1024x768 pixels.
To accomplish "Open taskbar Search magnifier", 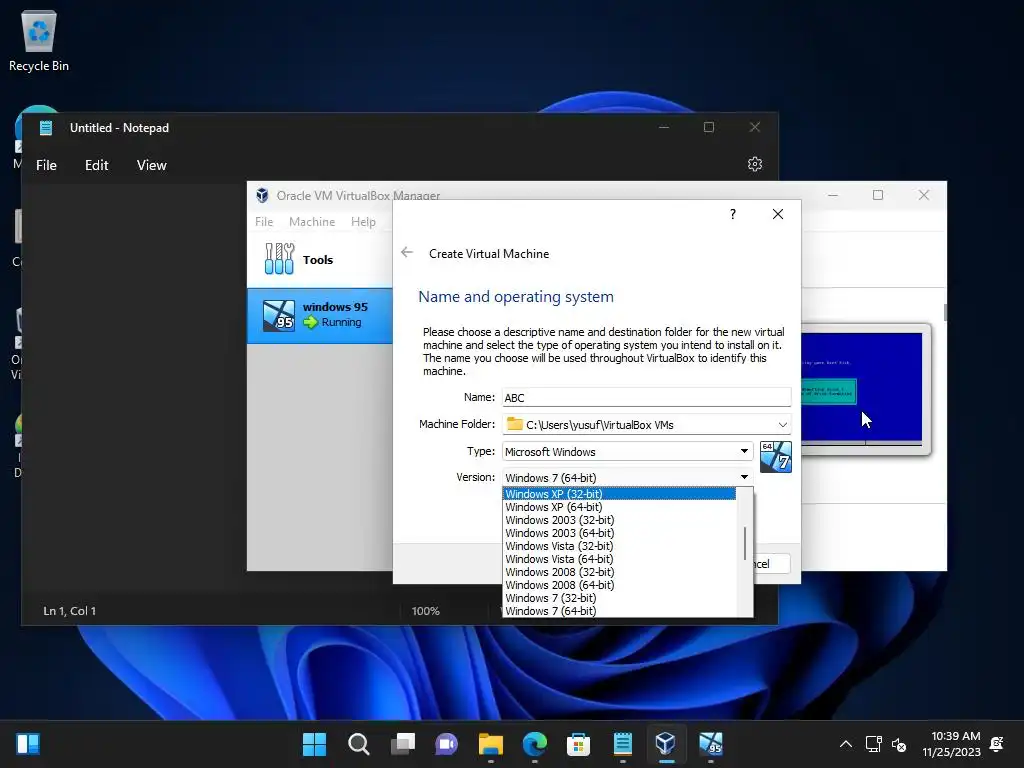I will 359,744.
